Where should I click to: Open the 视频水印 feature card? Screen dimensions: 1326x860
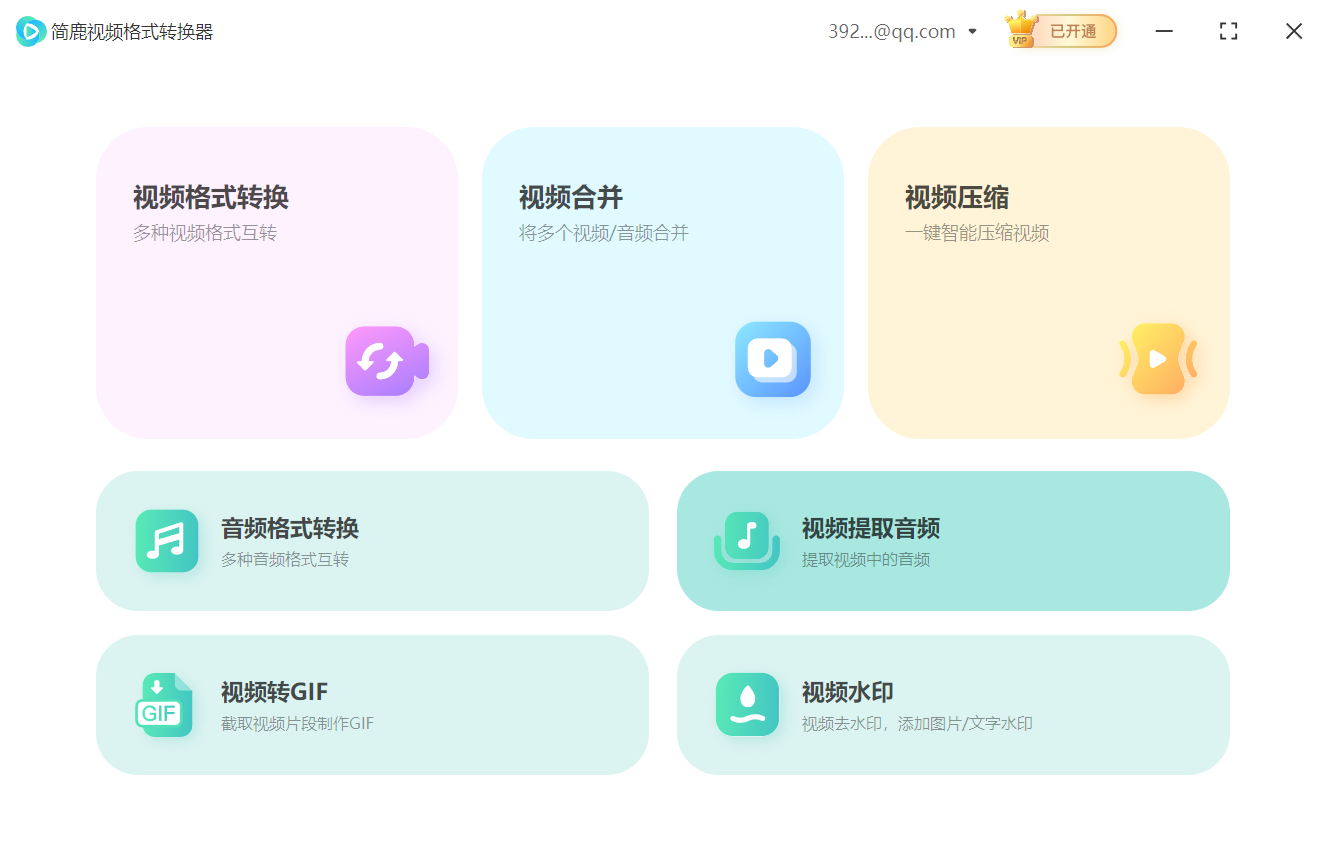coord(953,704)
